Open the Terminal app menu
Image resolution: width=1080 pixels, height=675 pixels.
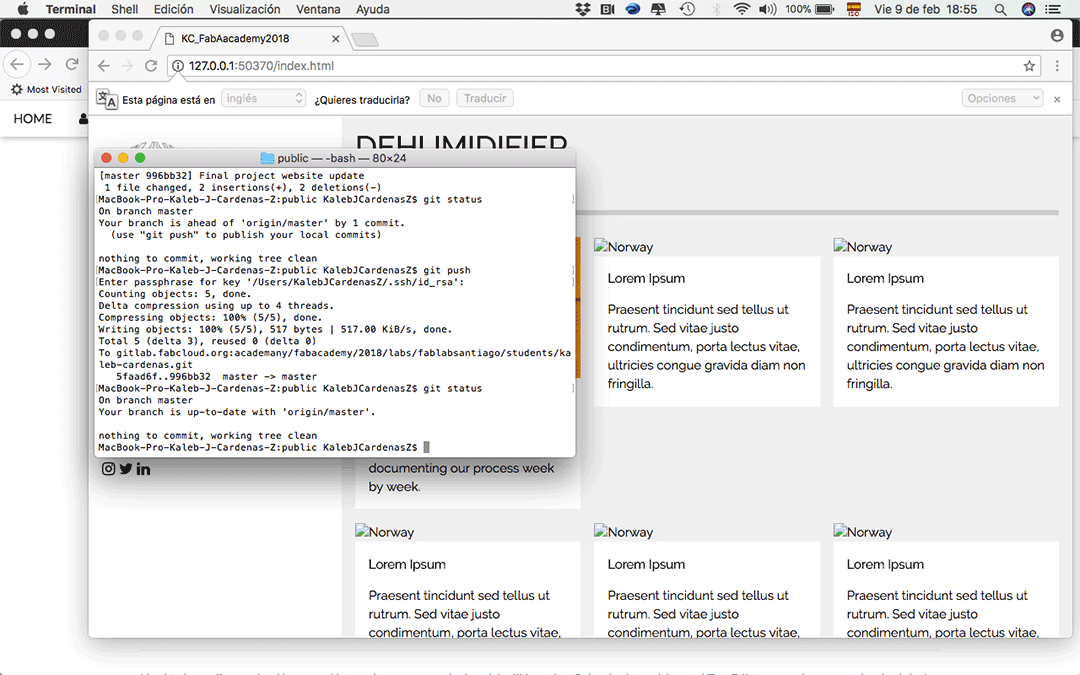pos(70,9)
